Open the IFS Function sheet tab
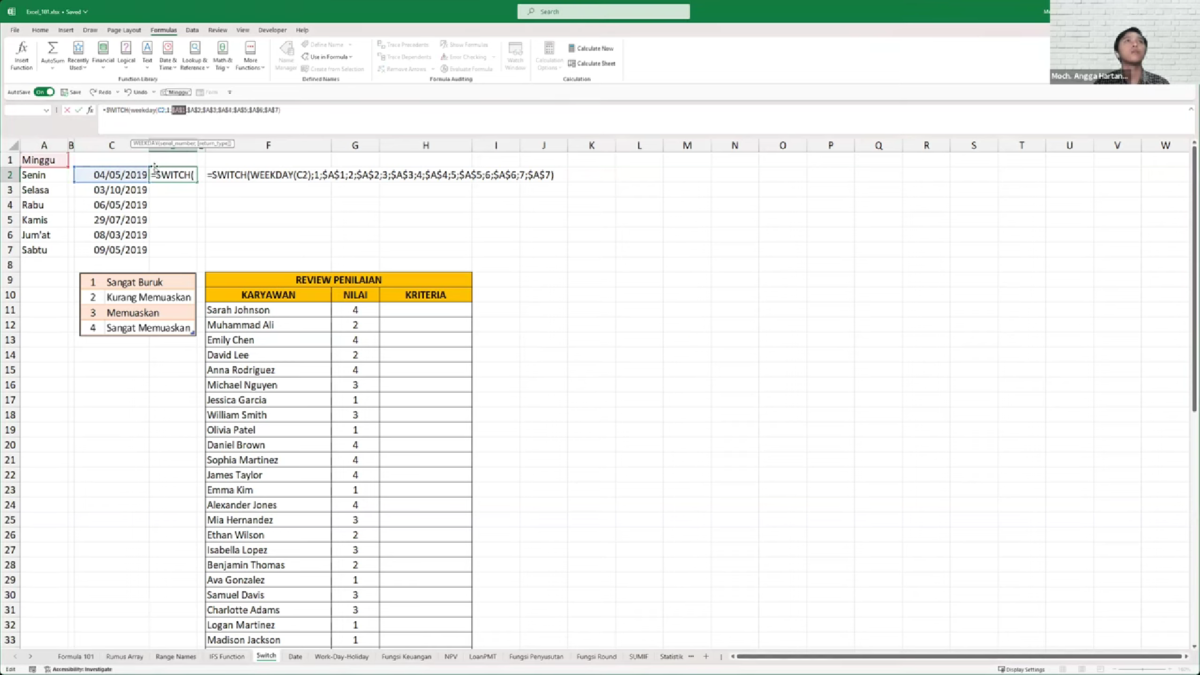This screenshot has height=675, width=1200. (226, 657)
